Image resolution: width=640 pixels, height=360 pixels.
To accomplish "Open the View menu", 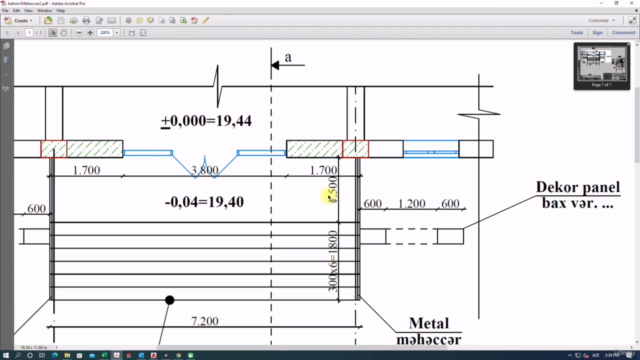I will click(x=28, y=11).
